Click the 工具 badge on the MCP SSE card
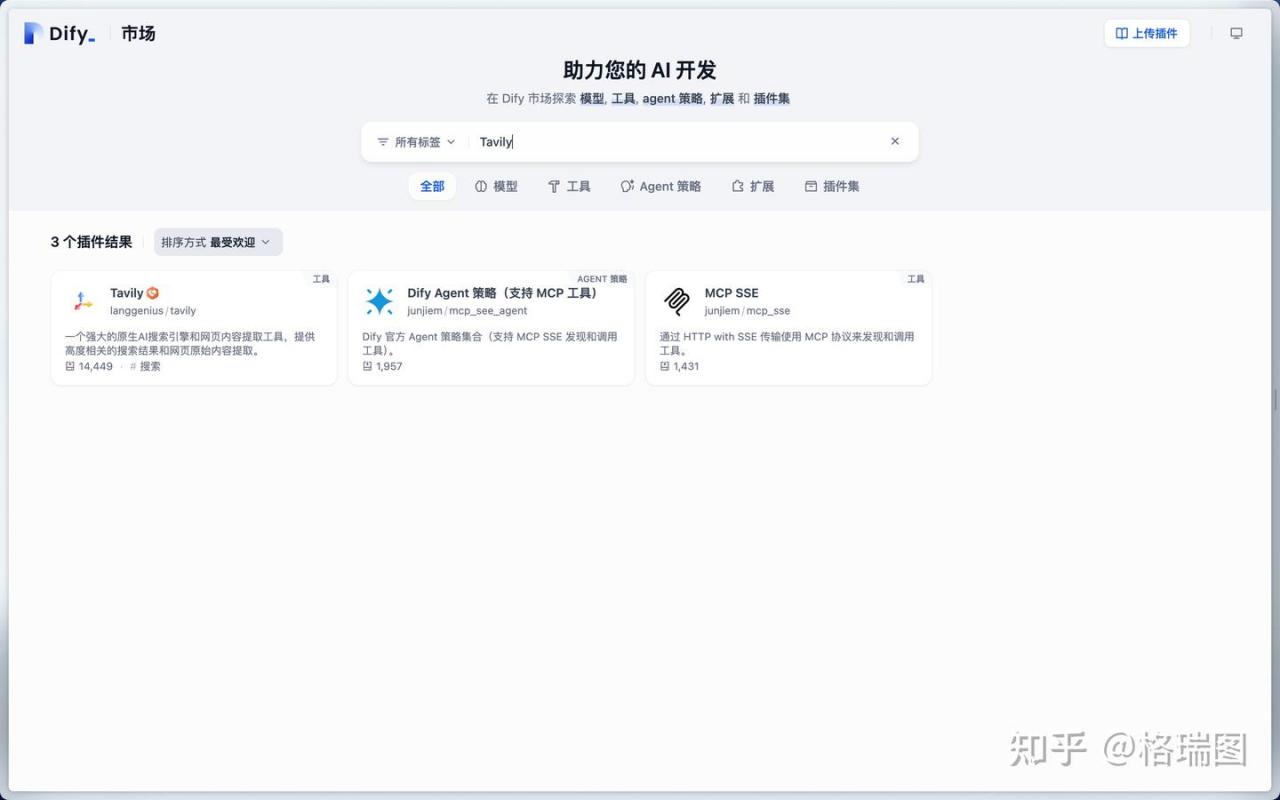 [x=916, y=279]
